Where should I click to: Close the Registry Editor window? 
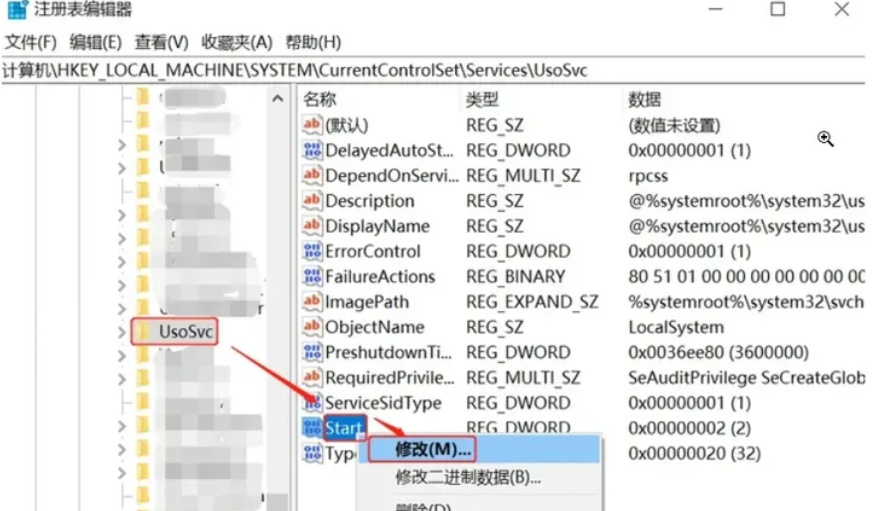842,9
